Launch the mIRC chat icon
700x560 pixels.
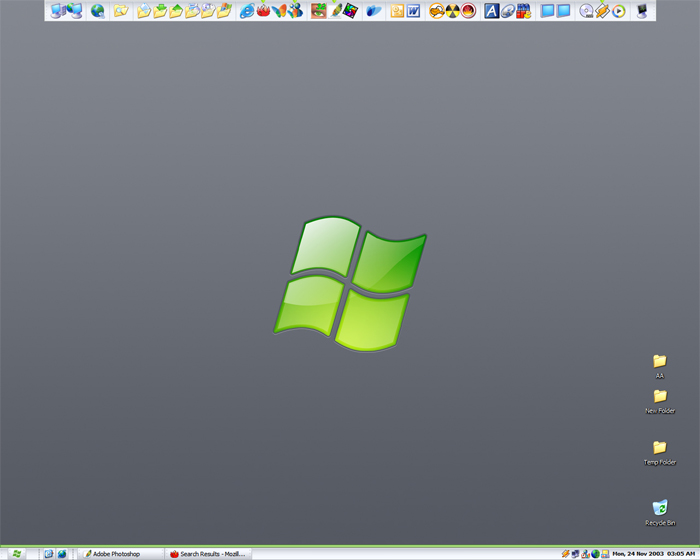(x=524, y=11)
